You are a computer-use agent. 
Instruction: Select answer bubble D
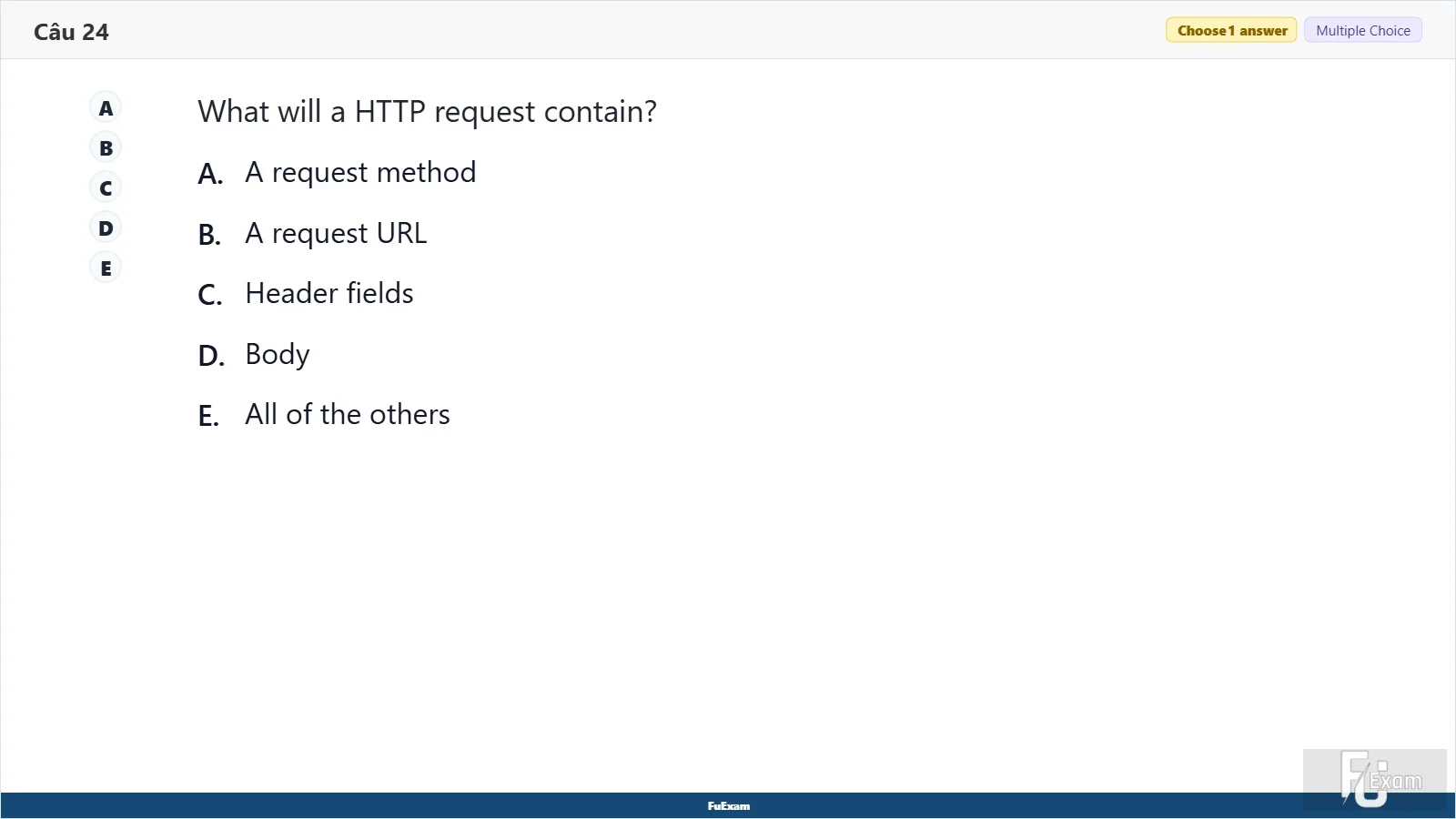(x=106, y=228)
